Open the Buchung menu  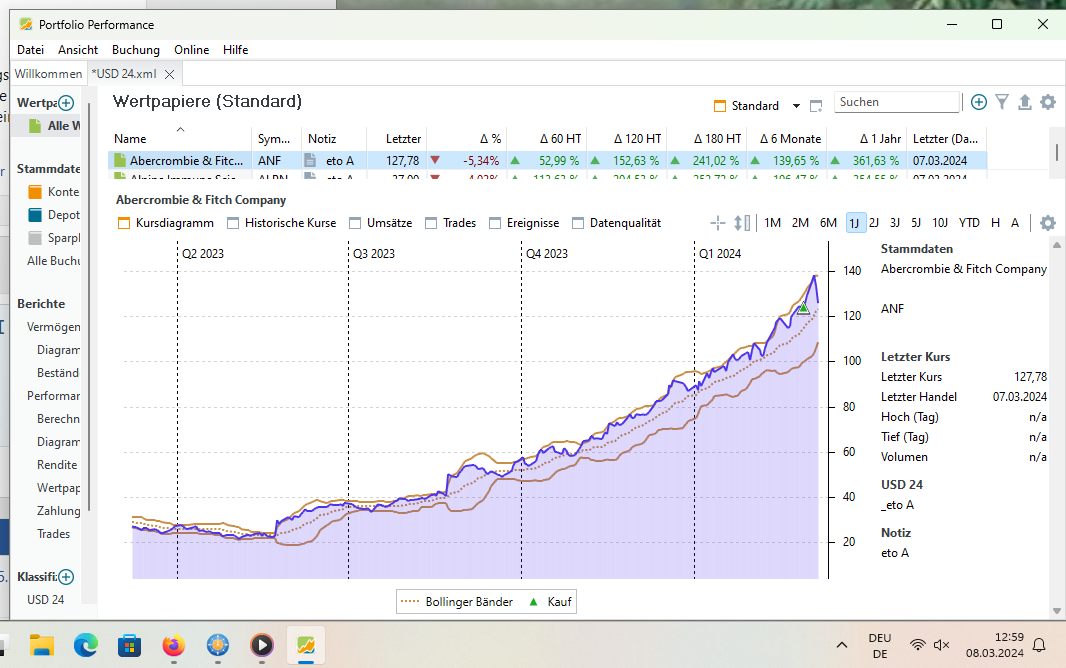coord(136,50)
